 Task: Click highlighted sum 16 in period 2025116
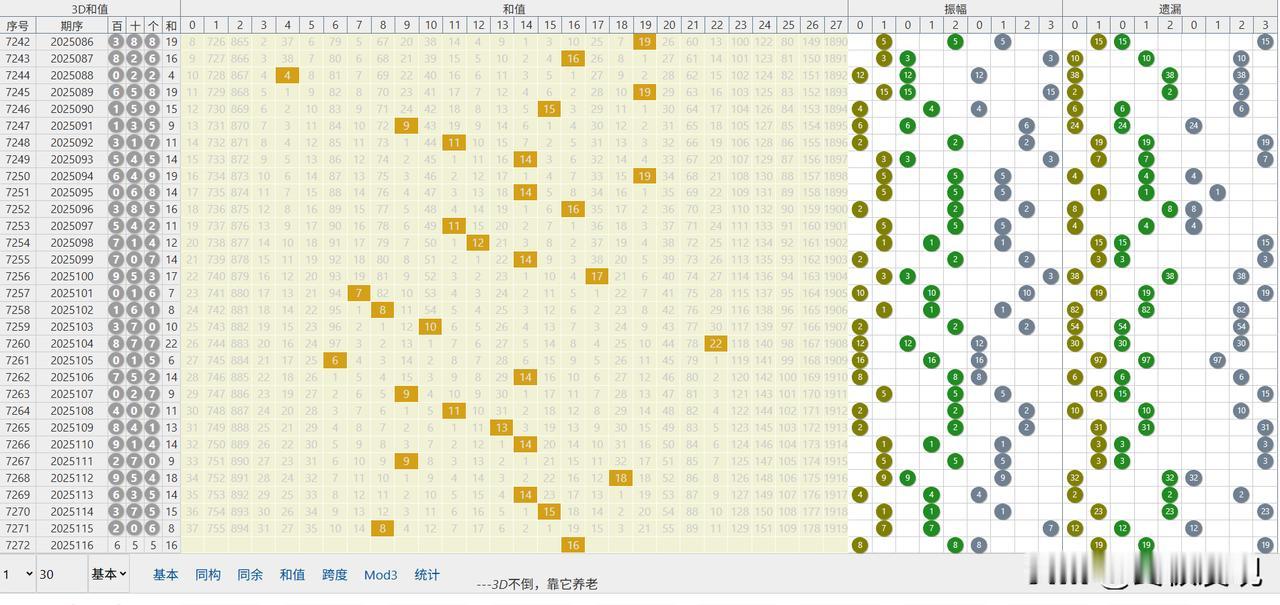point(573,545)
